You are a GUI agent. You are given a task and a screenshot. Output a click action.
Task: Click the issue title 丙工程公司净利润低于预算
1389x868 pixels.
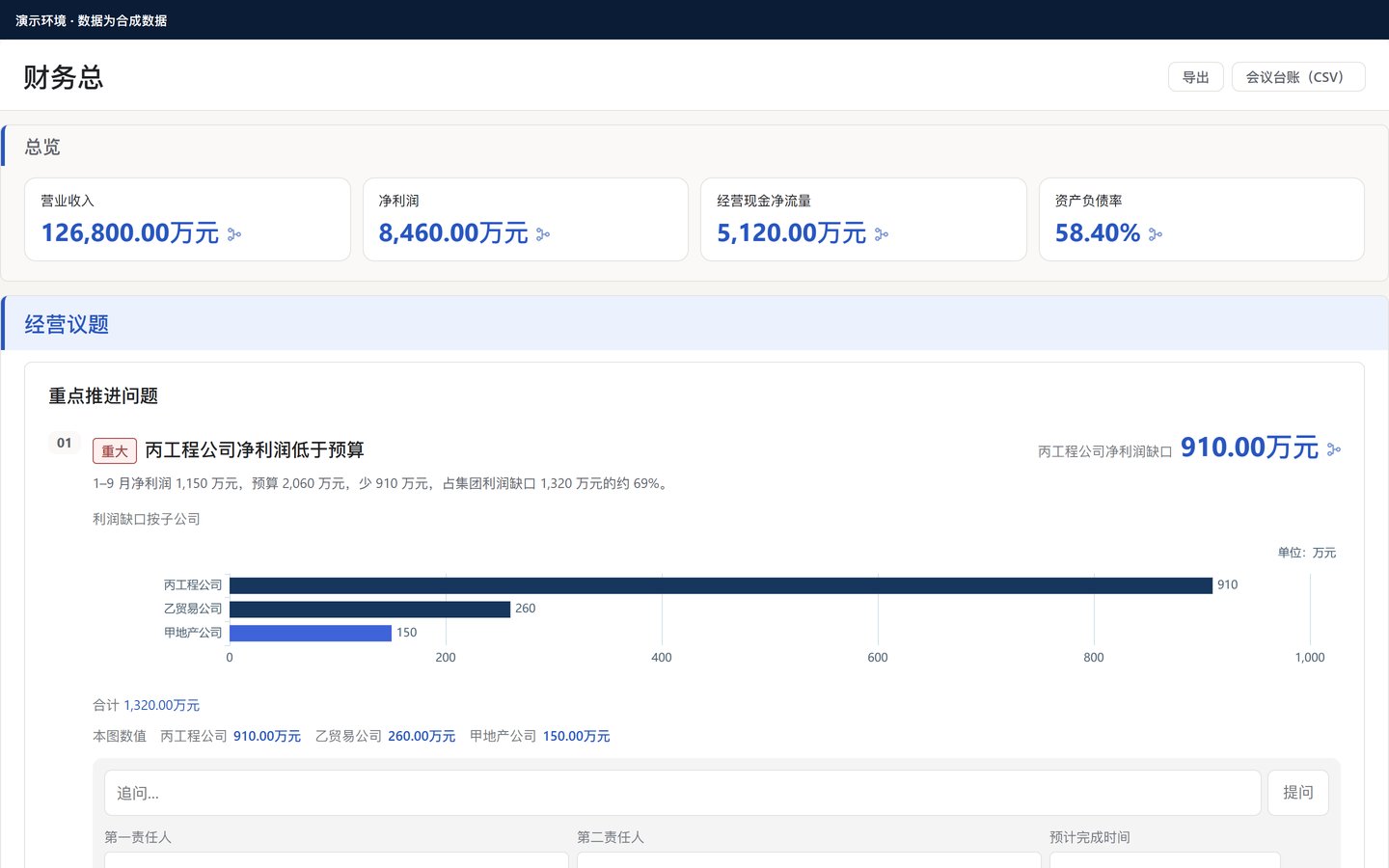(x=255, y=450)
